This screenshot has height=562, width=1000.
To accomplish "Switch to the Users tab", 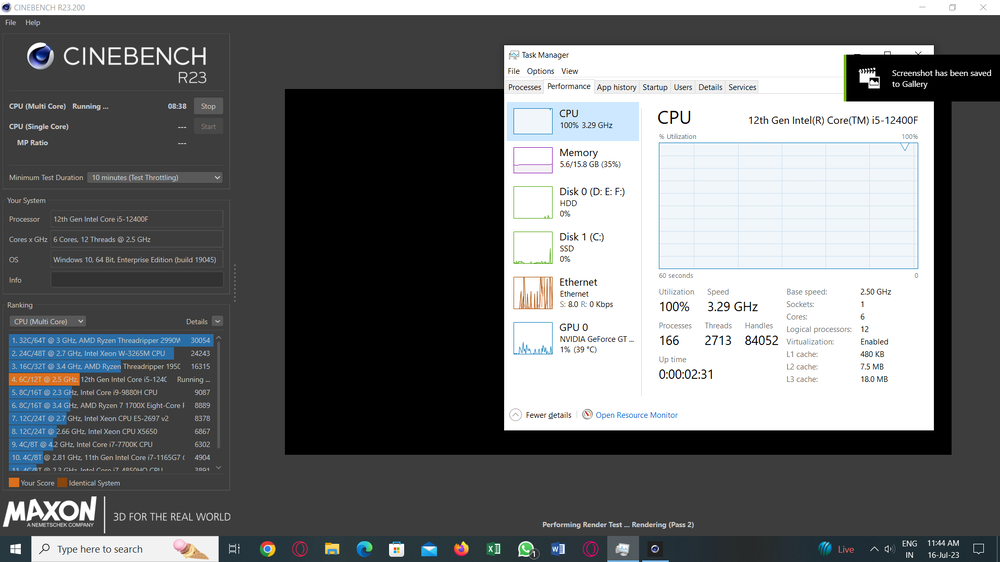I will pos(682,87).
